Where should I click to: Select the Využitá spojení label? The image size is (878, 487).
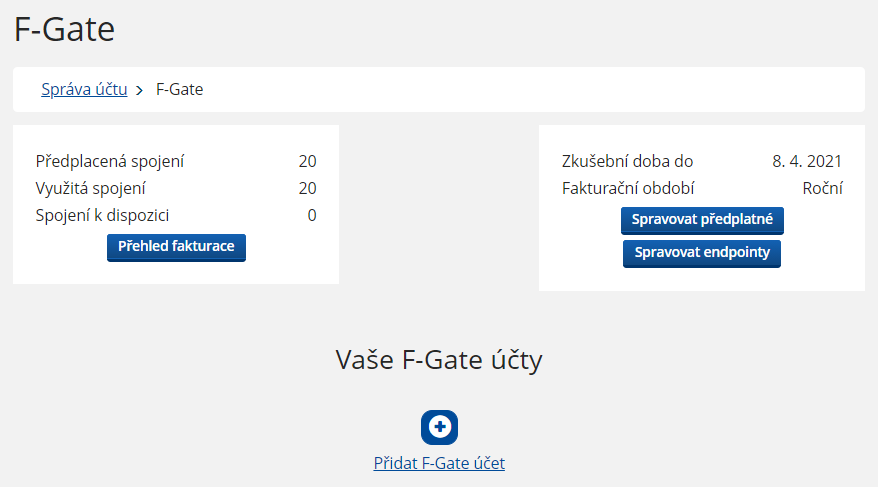click(x=90, y=189)
